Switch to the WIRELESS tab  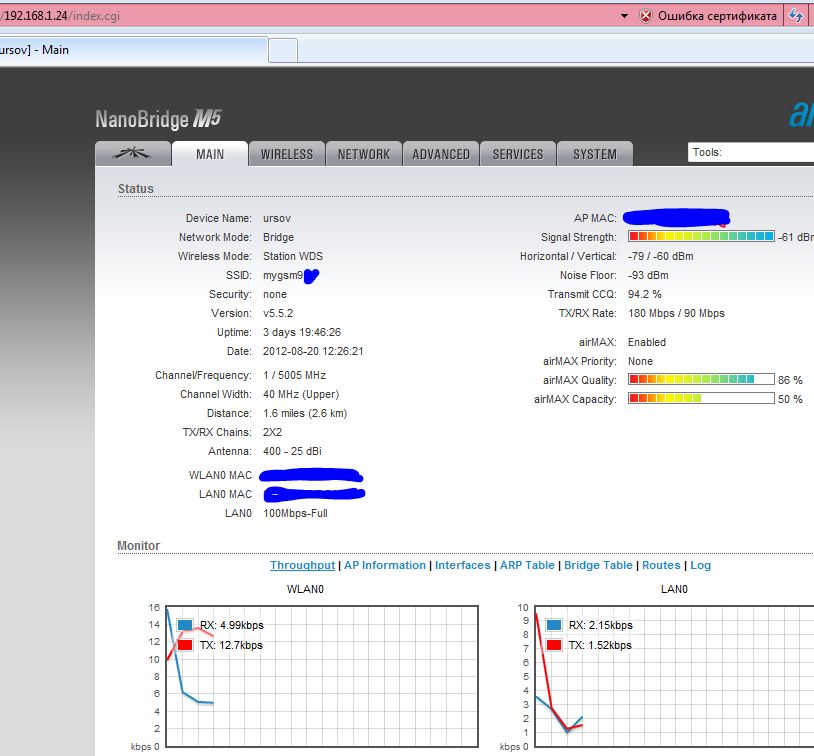[287, 154]
